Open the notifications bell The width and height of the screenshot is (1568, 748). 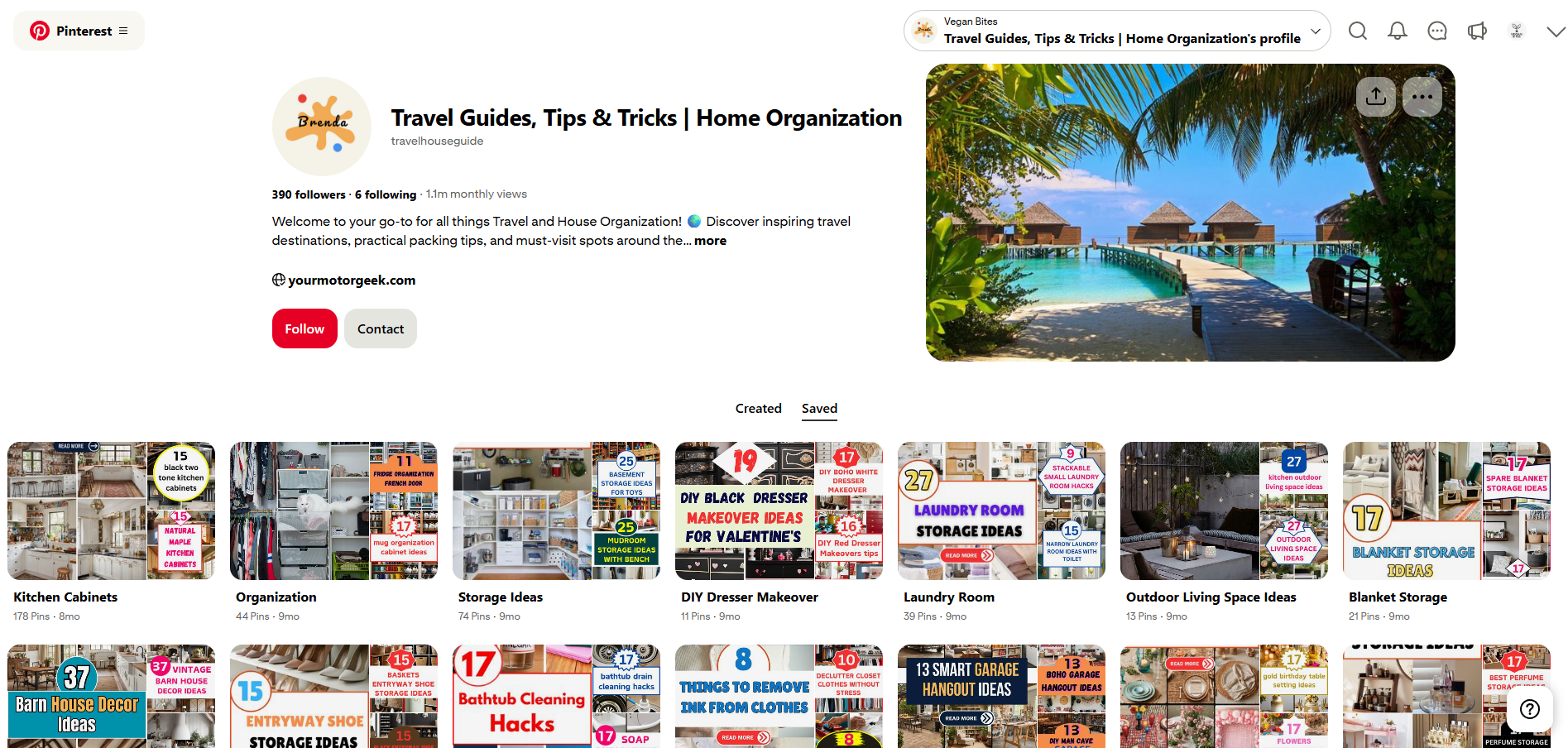click(1398, 31)
